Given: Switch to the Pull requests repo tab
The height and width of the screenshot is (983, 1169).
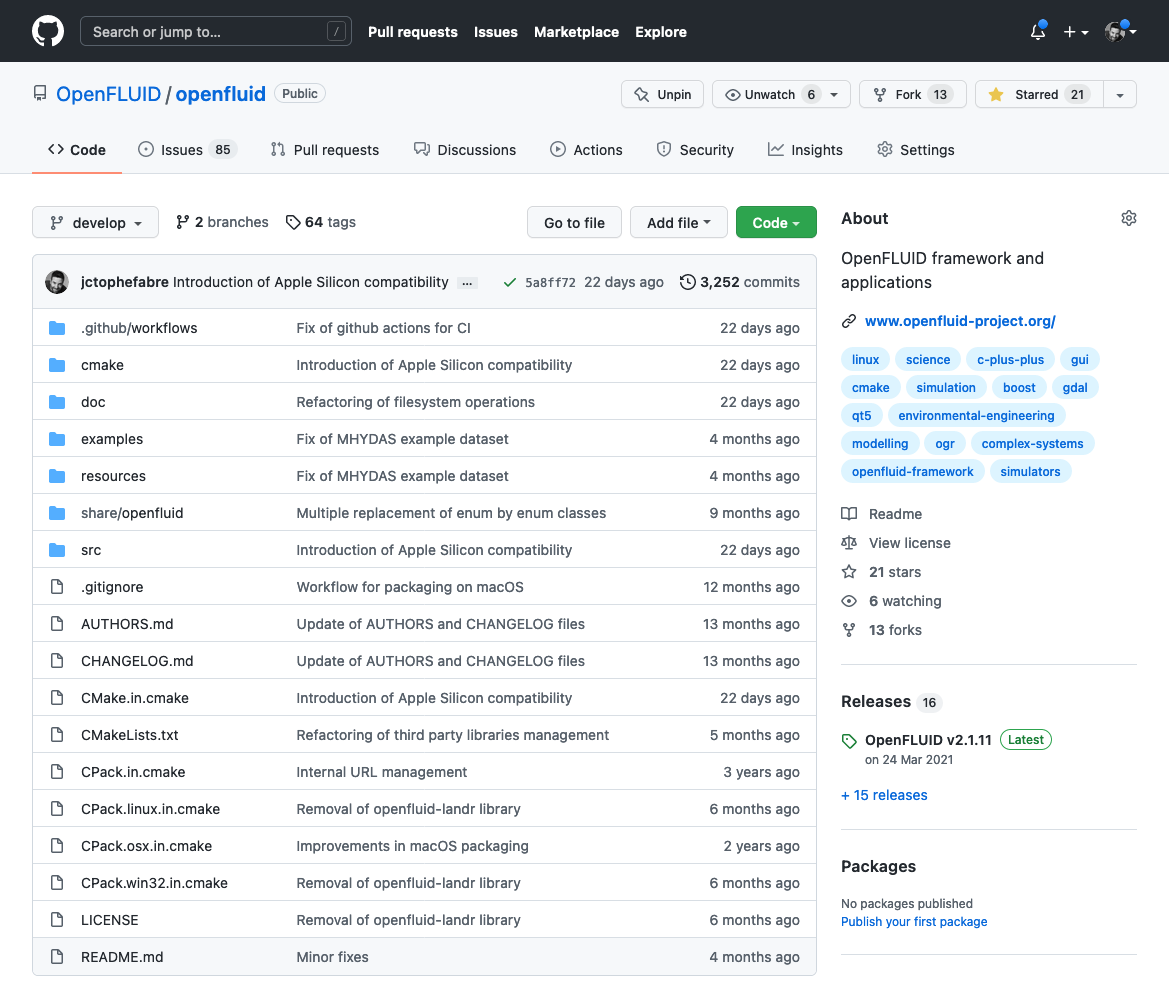Looking at the screenshot, I should pos(325,149).
